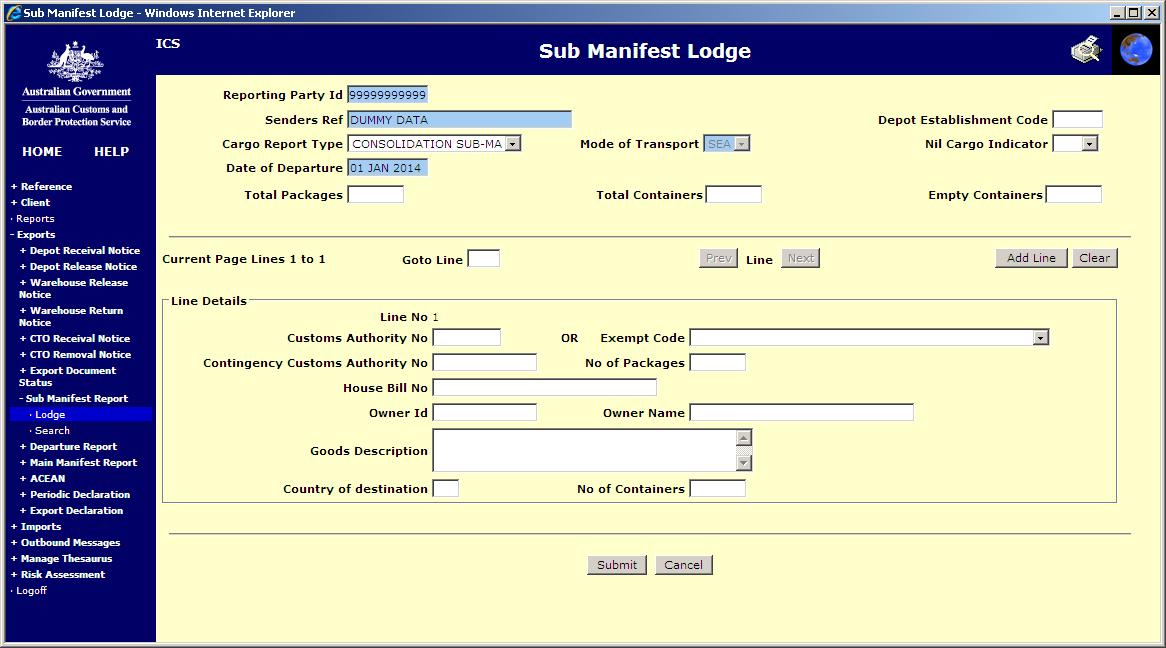Open the HELP menu
This screenshot has height=648, width=1166.
click(112, 152)
